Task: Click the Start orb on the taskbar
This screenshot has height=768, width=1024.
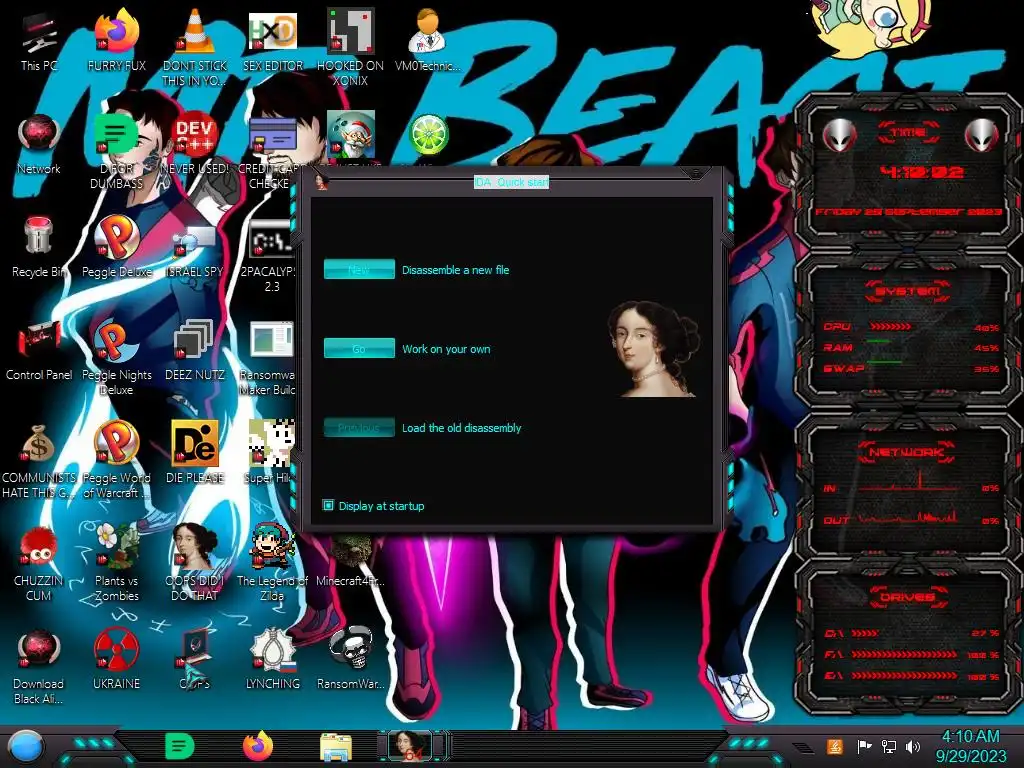Action: pyautogui.click(x=25, y=746)
